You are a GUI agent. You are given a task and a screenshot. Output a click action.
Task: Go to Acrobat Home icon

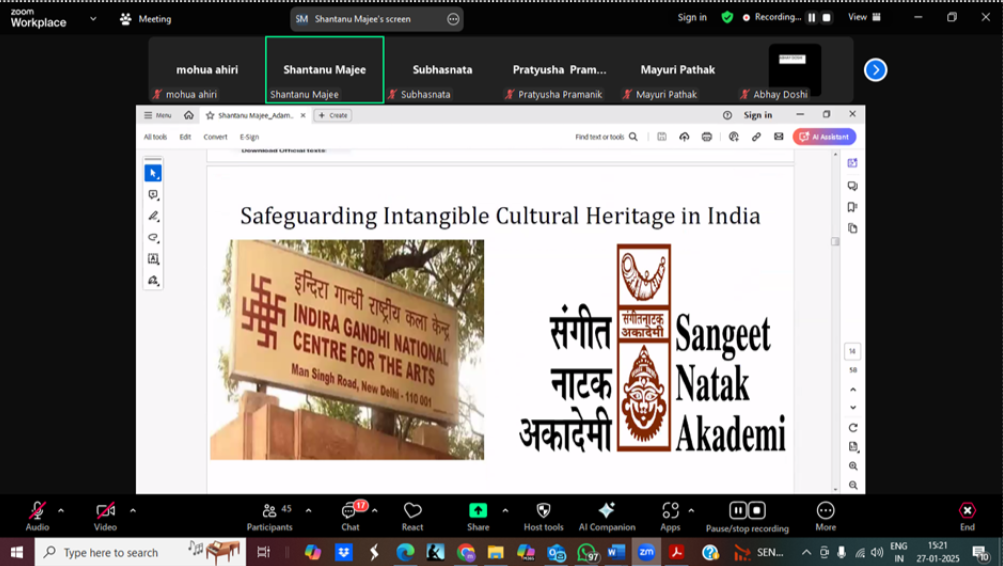point(189,115)
